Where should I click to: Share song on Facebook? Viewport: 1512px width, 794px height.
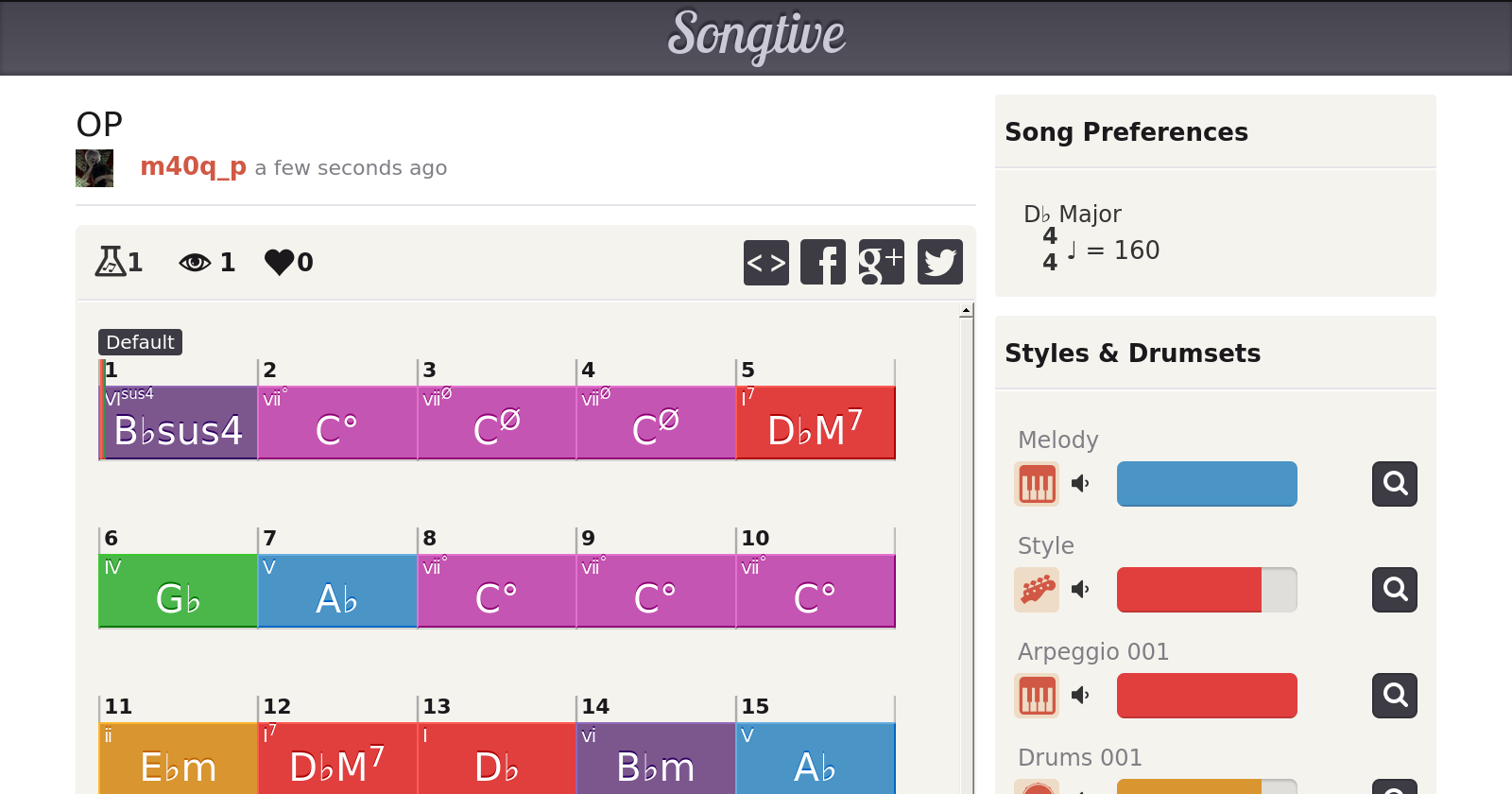click(823, 262)
